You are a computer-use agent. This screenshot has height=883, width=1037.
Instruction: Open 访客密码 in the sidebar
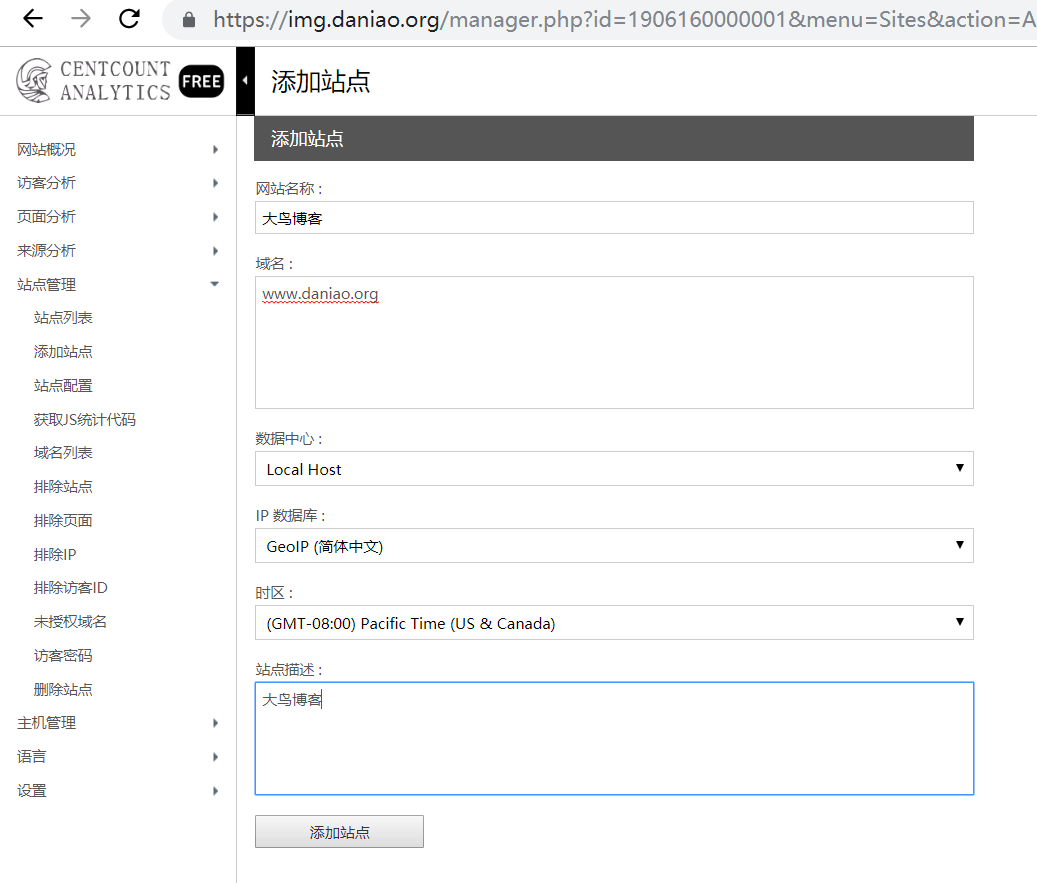point(63,655)
